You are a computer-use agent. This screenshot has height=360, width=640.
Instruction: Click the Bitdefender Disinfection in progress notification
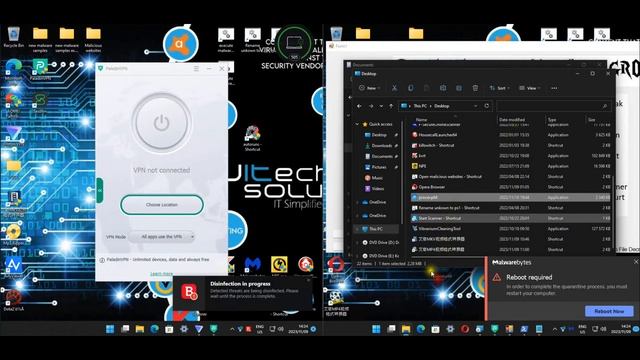click(x=243, y=293)
